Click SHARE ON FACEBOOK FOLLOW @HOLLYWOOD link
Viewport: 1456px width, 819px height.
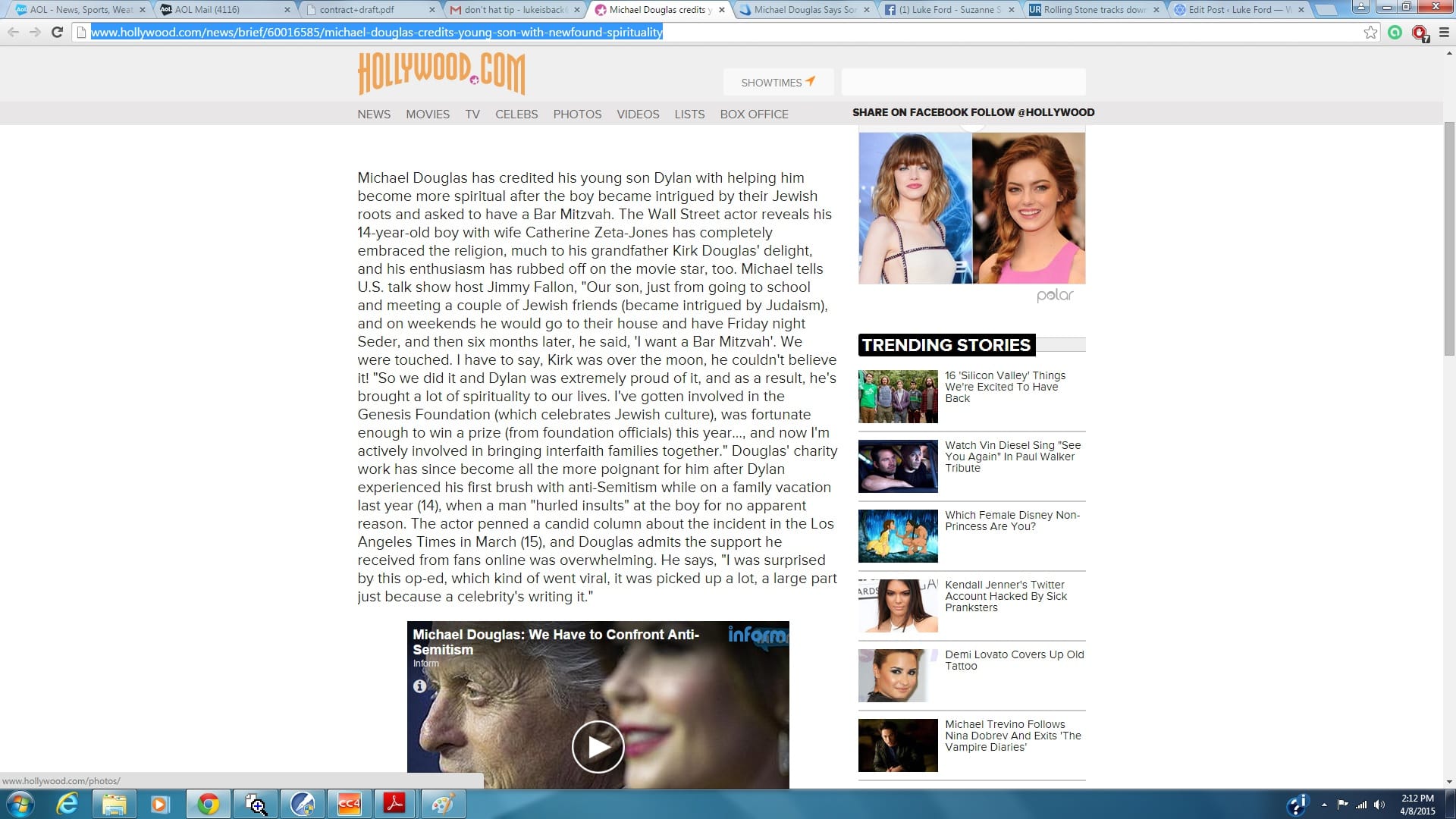point(973,112)
